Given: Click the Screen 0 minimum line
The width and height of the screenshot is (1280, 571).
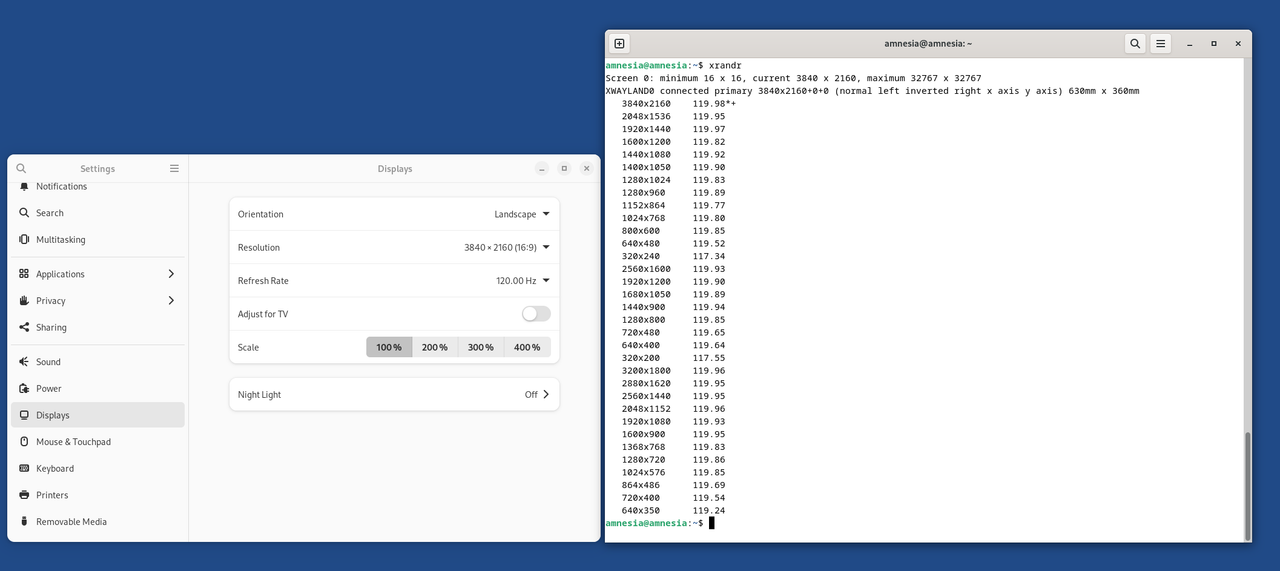Looking at the screenshot, I should 793,78.
